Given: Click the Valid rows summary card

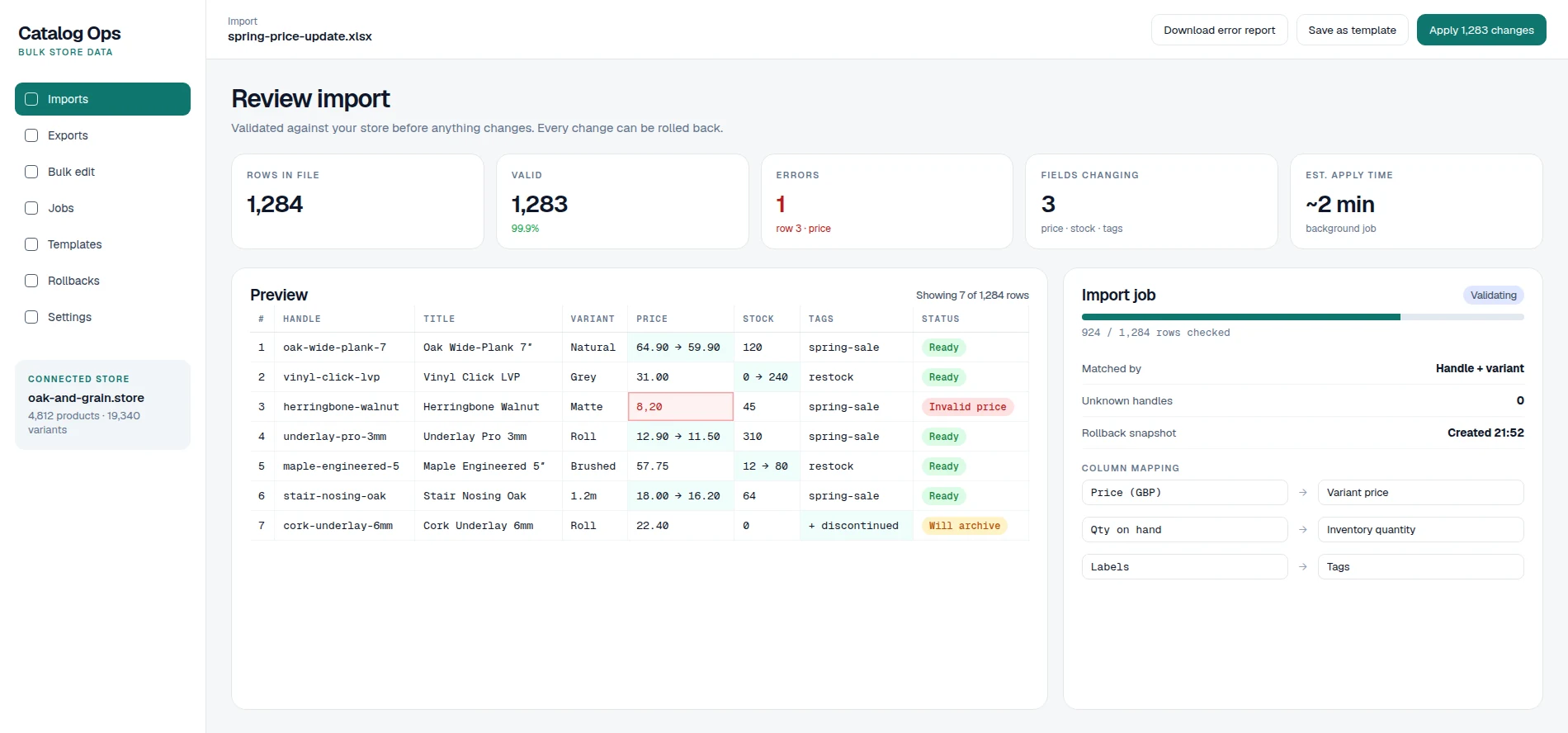Looking at the screenshot, I should [622, 201].
